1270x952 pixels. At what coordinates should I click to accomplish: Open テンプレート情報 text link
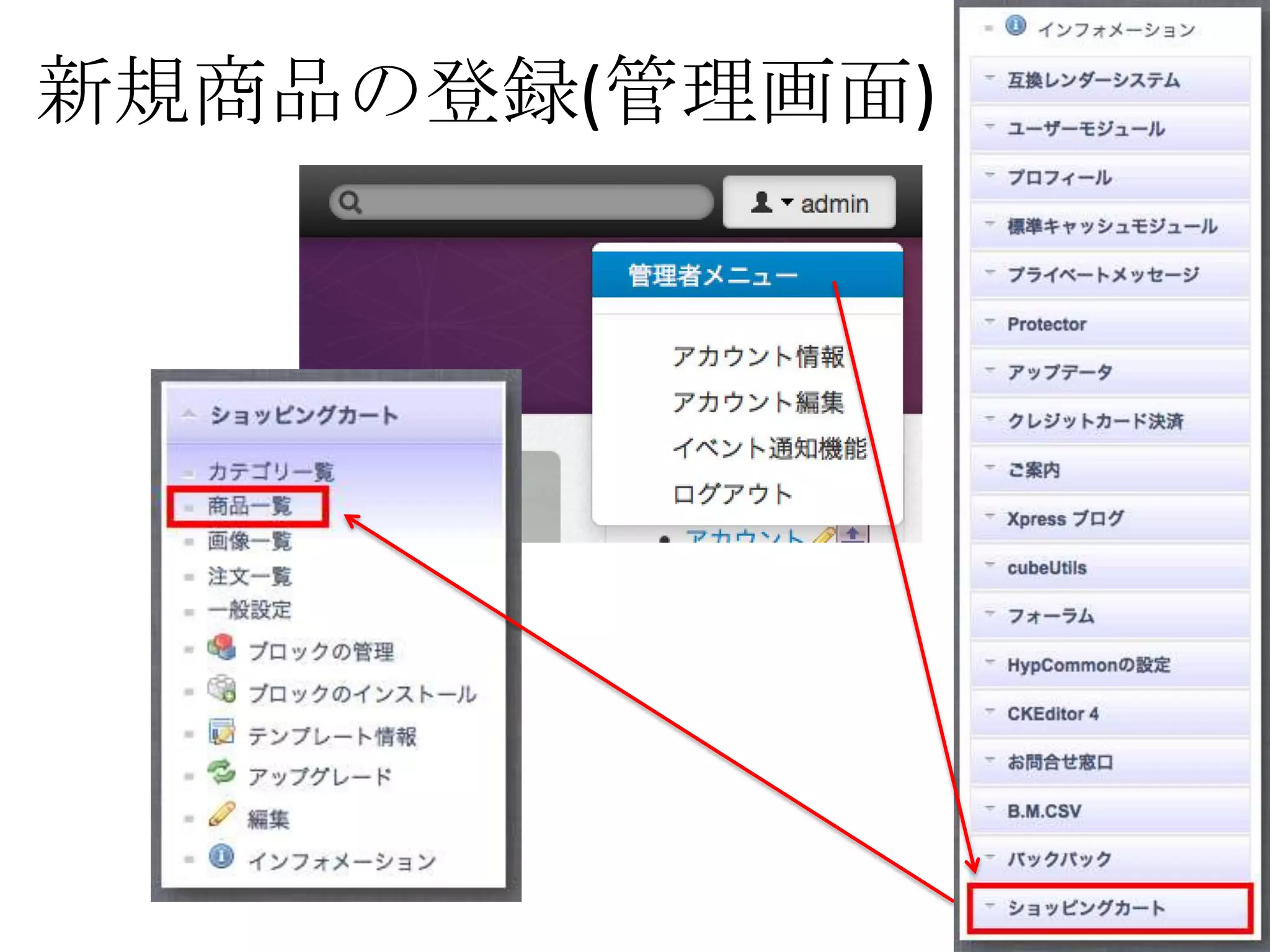tap(332, 736)
